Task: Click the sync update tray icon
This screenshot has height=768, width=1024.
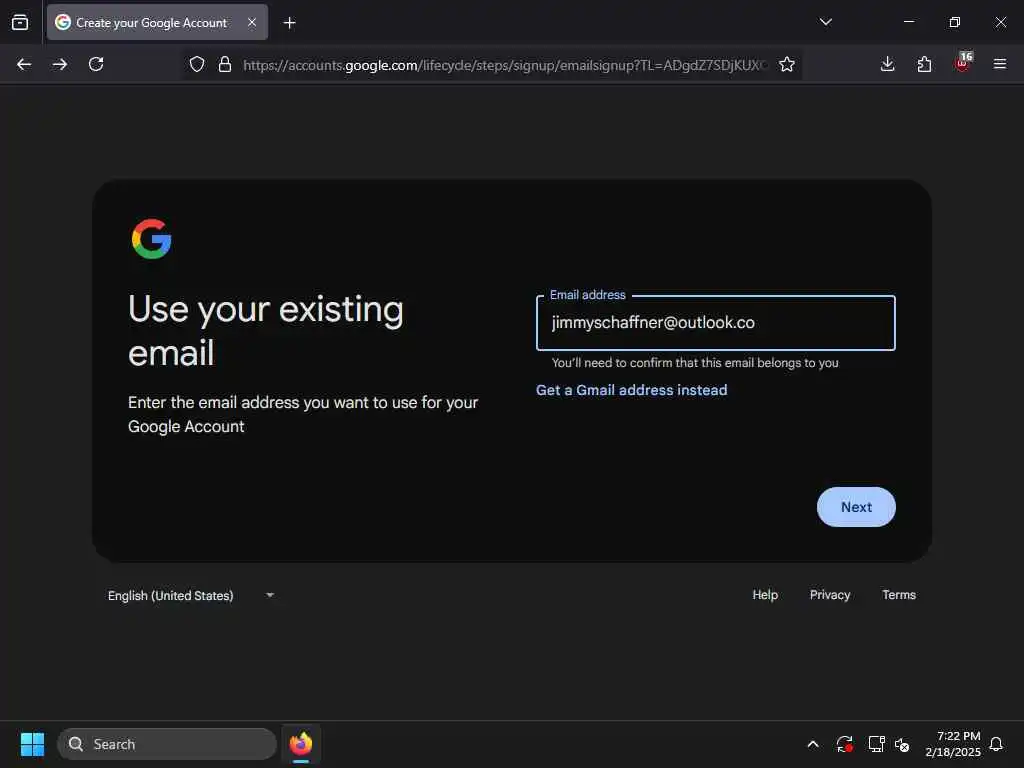Action: tap(844, 744)
